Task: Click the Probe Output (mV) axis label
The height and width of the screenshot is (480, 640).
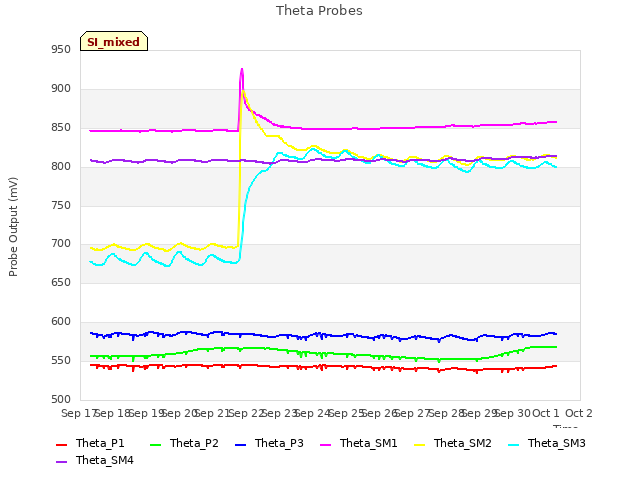Action: pos(13,227)
